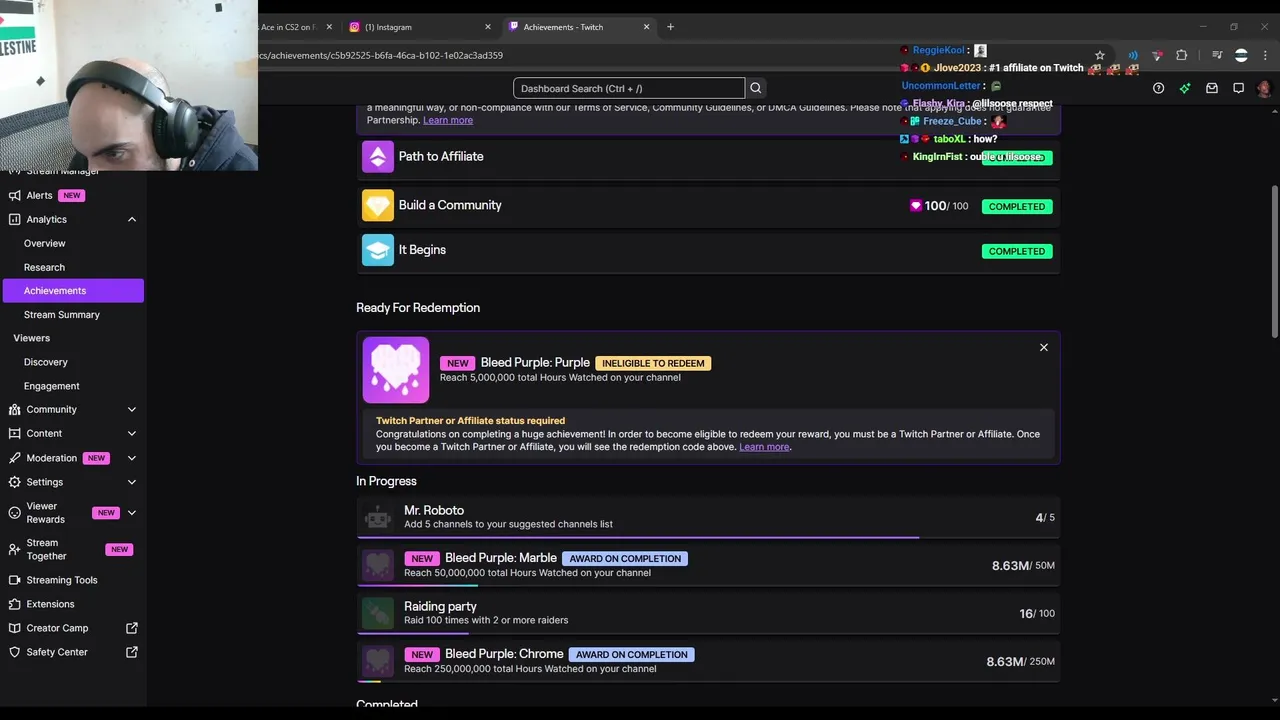Image resolution: width=1280 pixels, height=720 pixels.
Task: Open Safety Center external link icon
Action: 132,652
